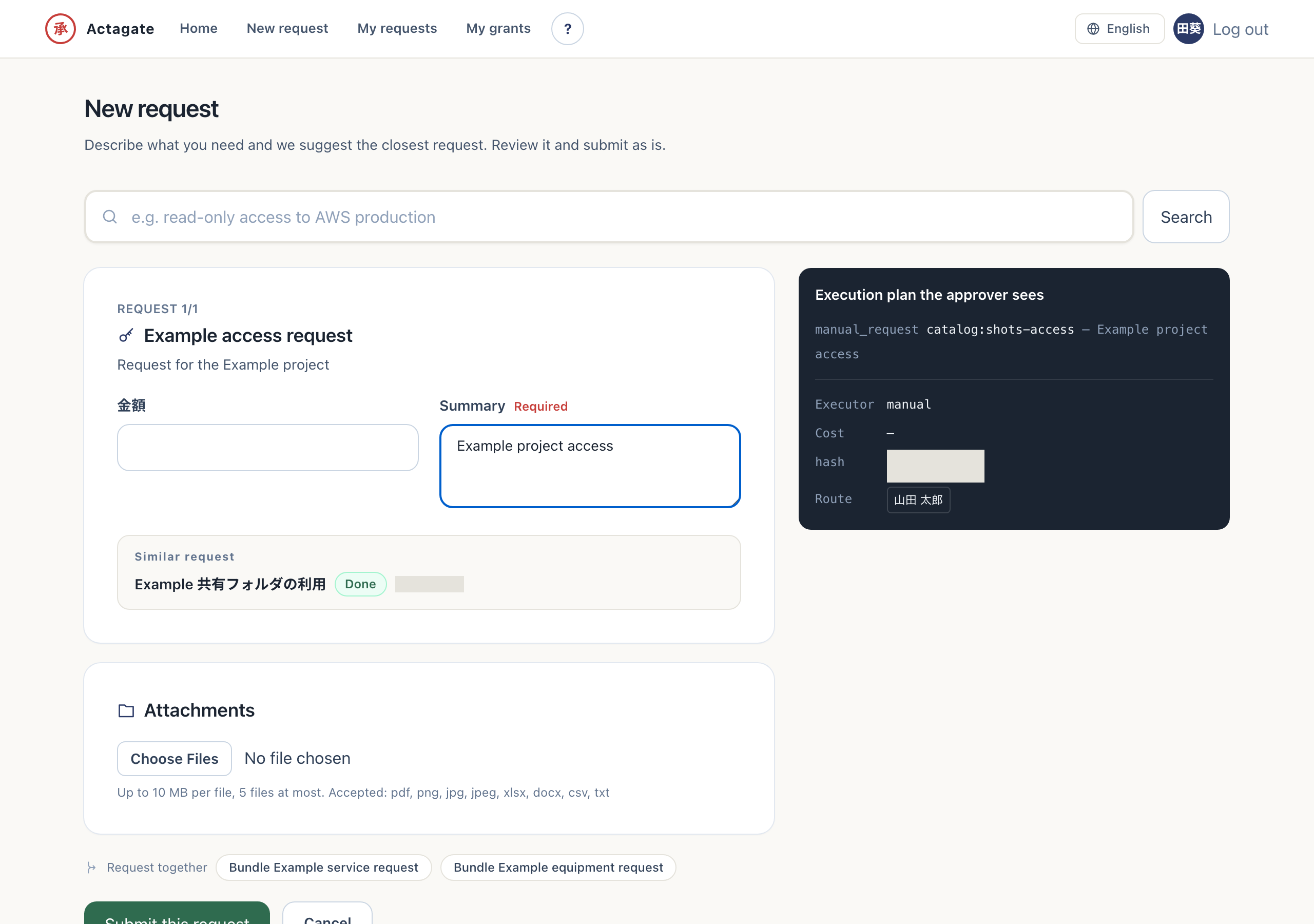Click the Summary text area
This screenshot has width=1314, height=924.
pyautogui.click(x=590, y=466)
